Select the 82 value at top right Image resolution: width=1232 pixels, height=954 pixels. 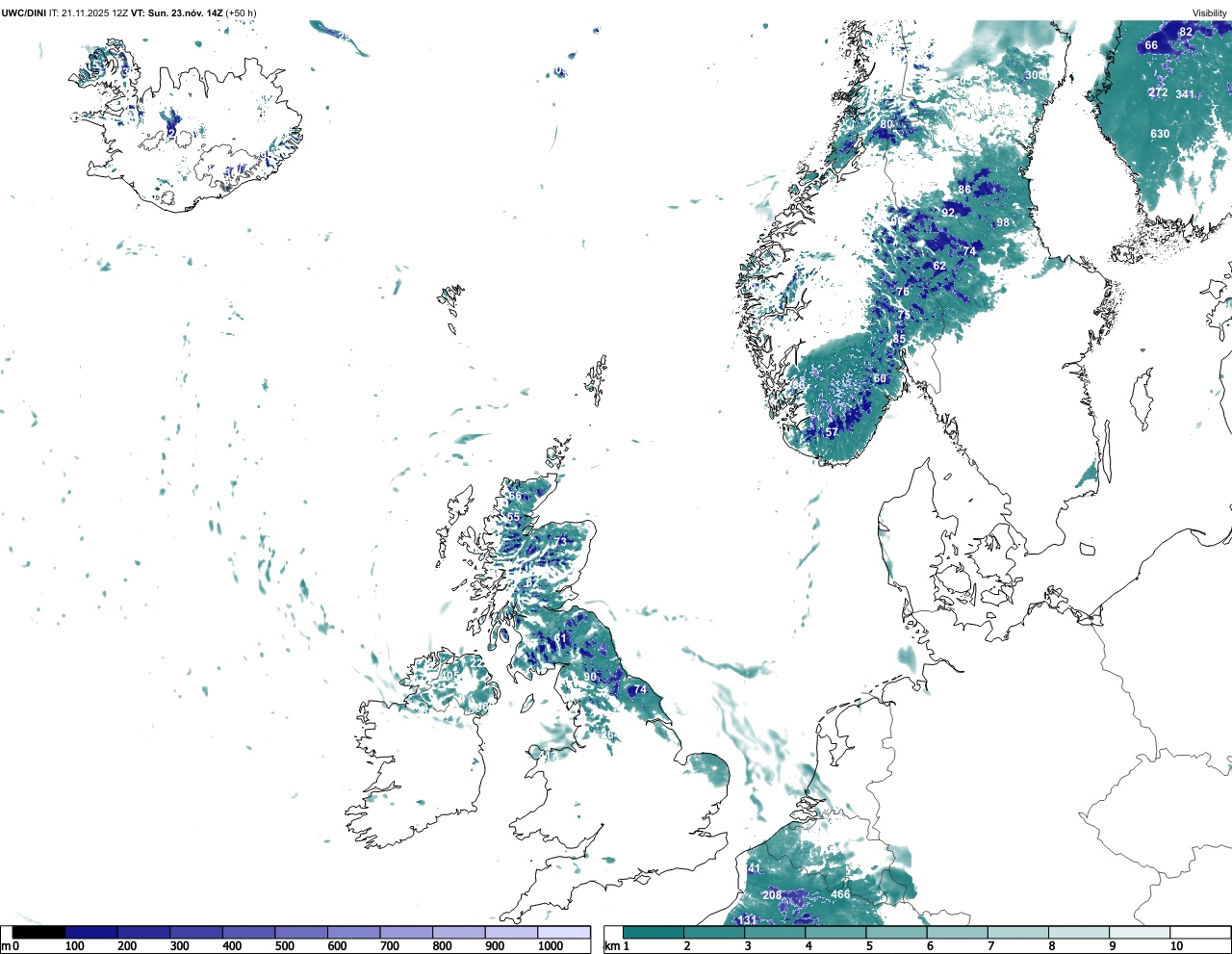tap(1186, 32)
